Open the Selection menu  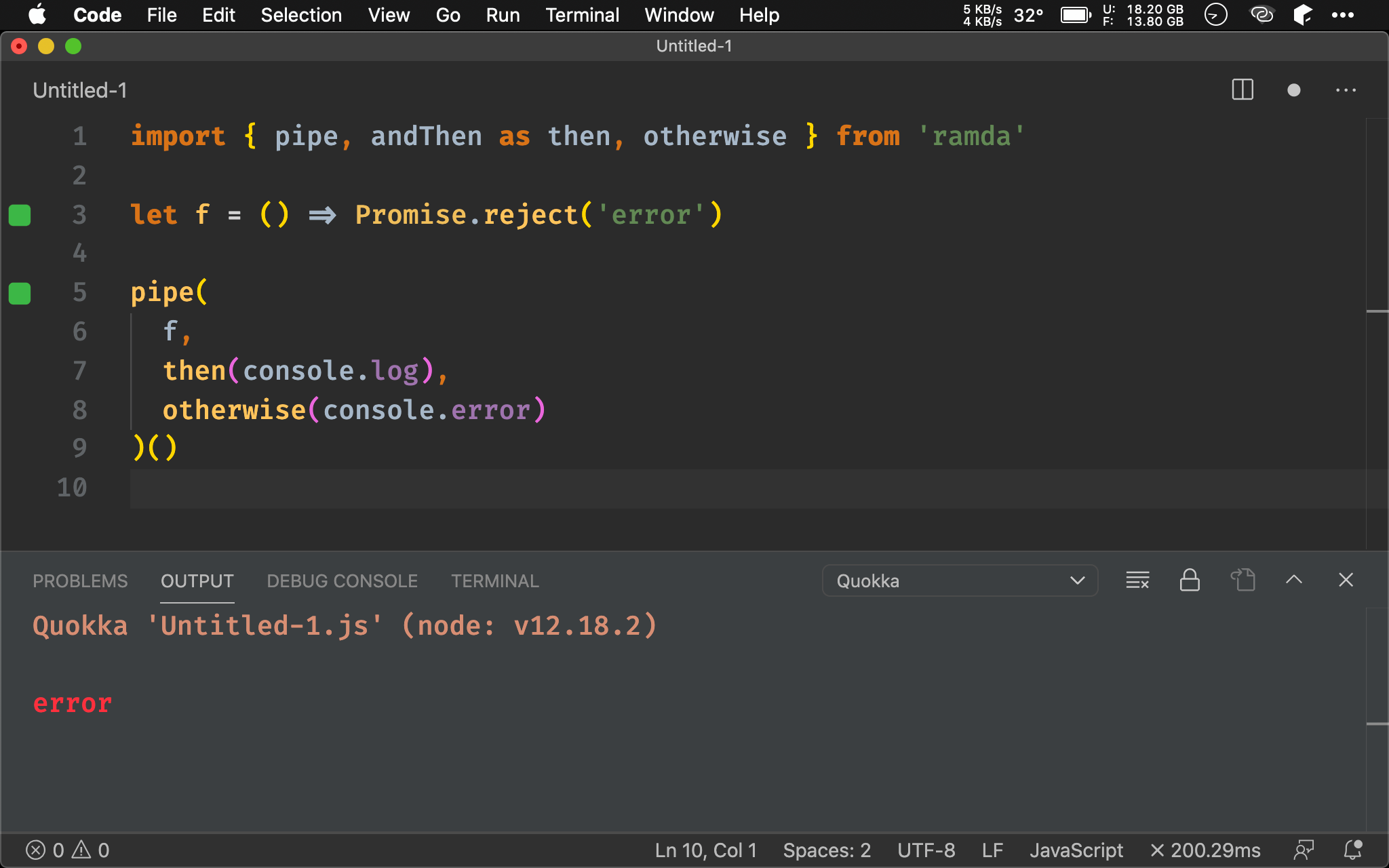tap(301, 15)
